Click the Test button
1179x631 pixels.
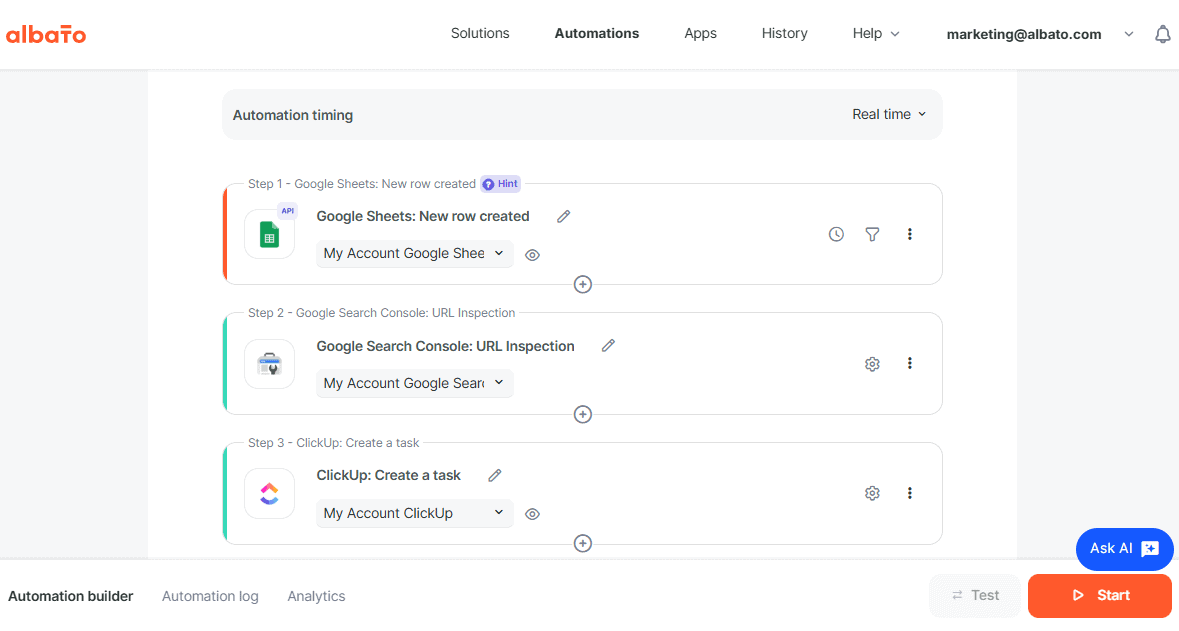click(x=975, y=596)
